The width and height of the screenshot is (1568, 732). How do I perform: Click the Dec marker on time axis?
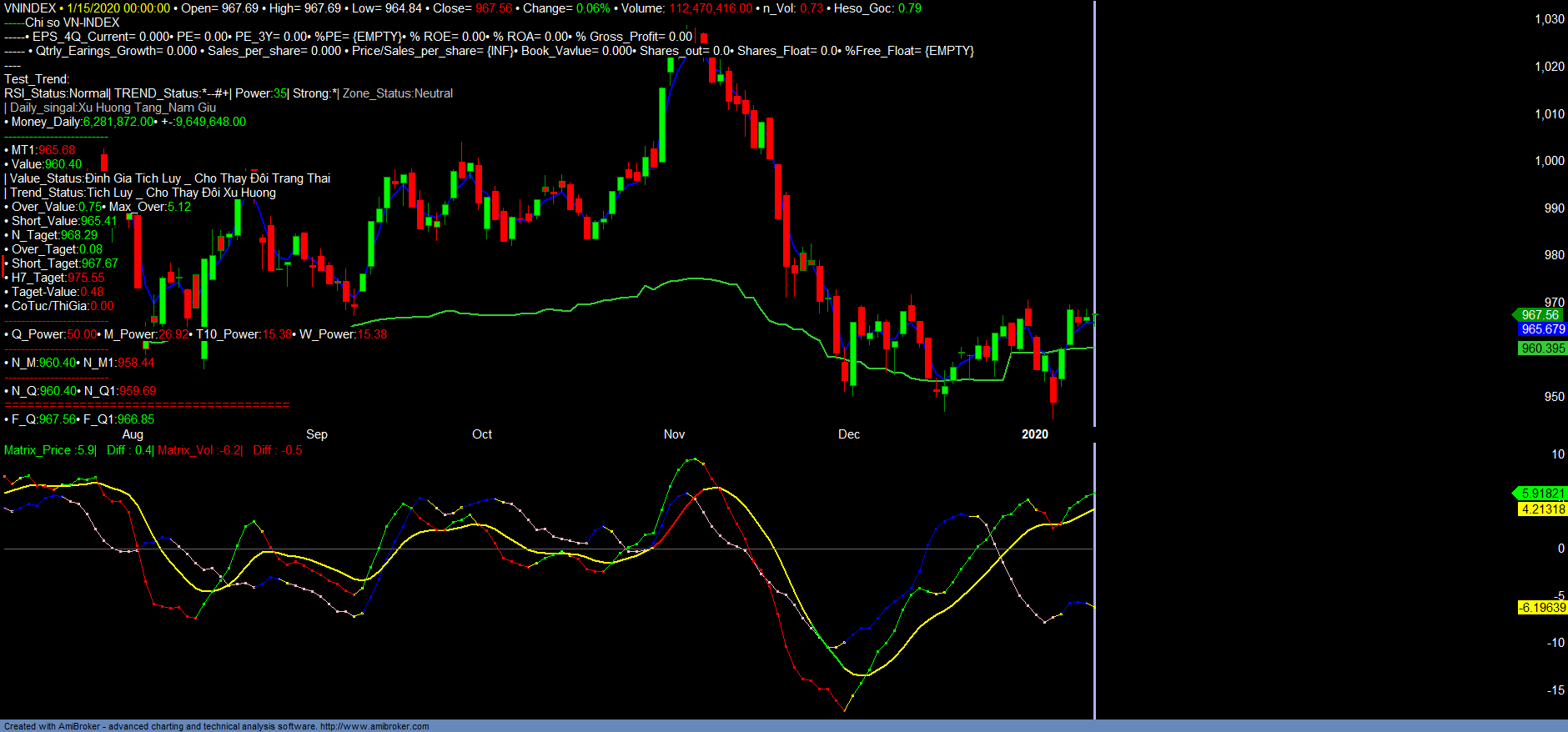coord(849,434)
